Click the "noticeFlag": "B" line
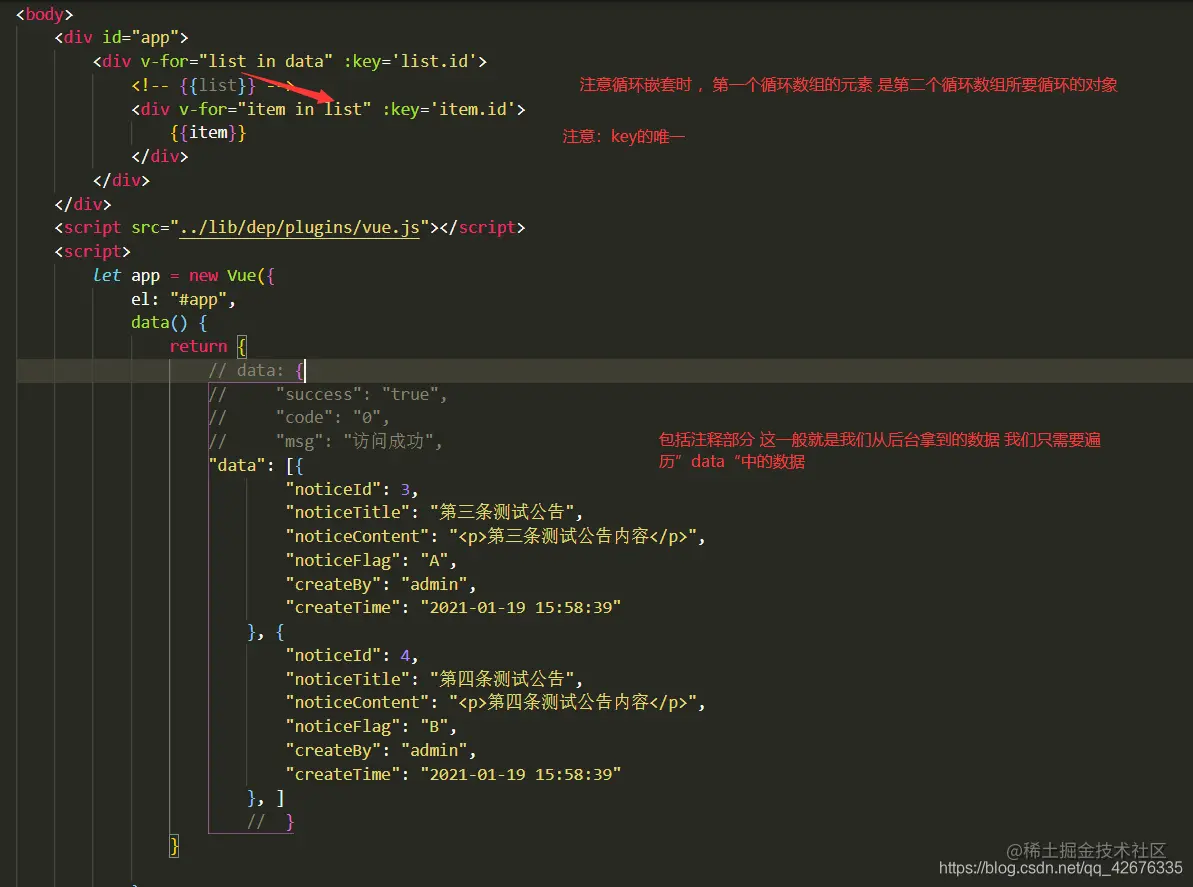Viewport: 1193px width, 887px height. 371,726
